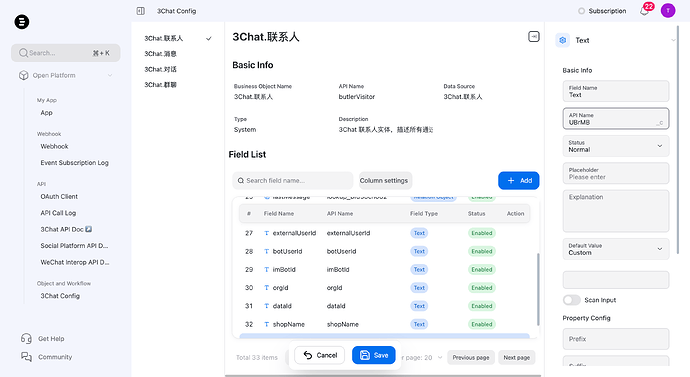Click the blue gear icon beside Text

(562, 40)
